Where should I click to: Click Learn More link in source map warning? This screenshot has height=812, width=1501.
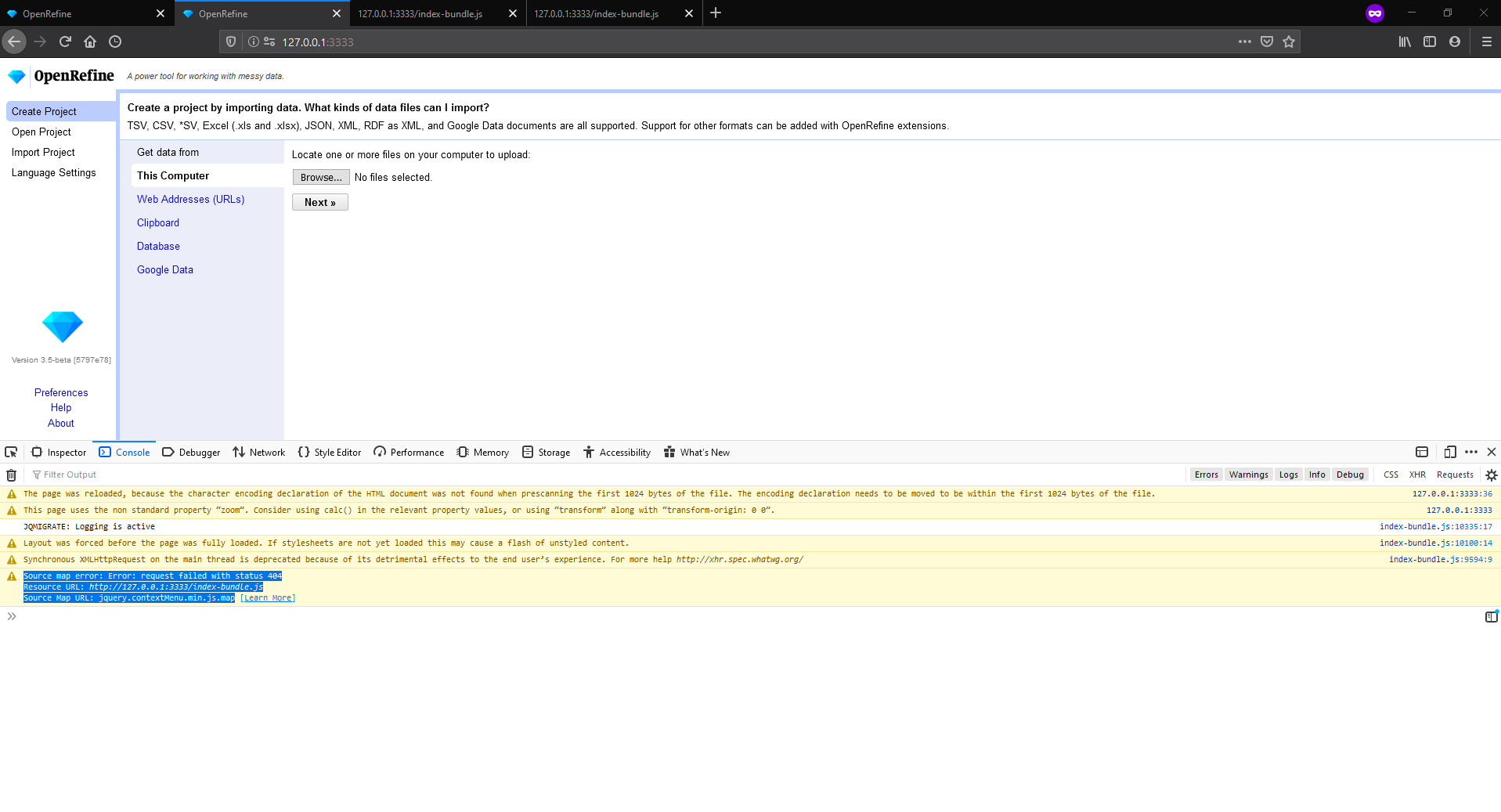pyautogui.click(x=268, y=597)
